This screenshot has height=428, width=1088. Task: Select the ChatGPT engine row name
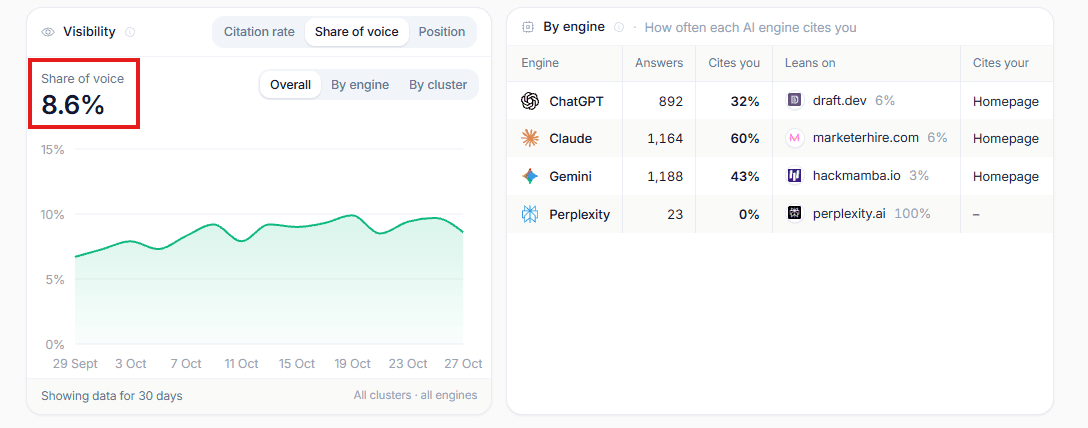point(576,101)
